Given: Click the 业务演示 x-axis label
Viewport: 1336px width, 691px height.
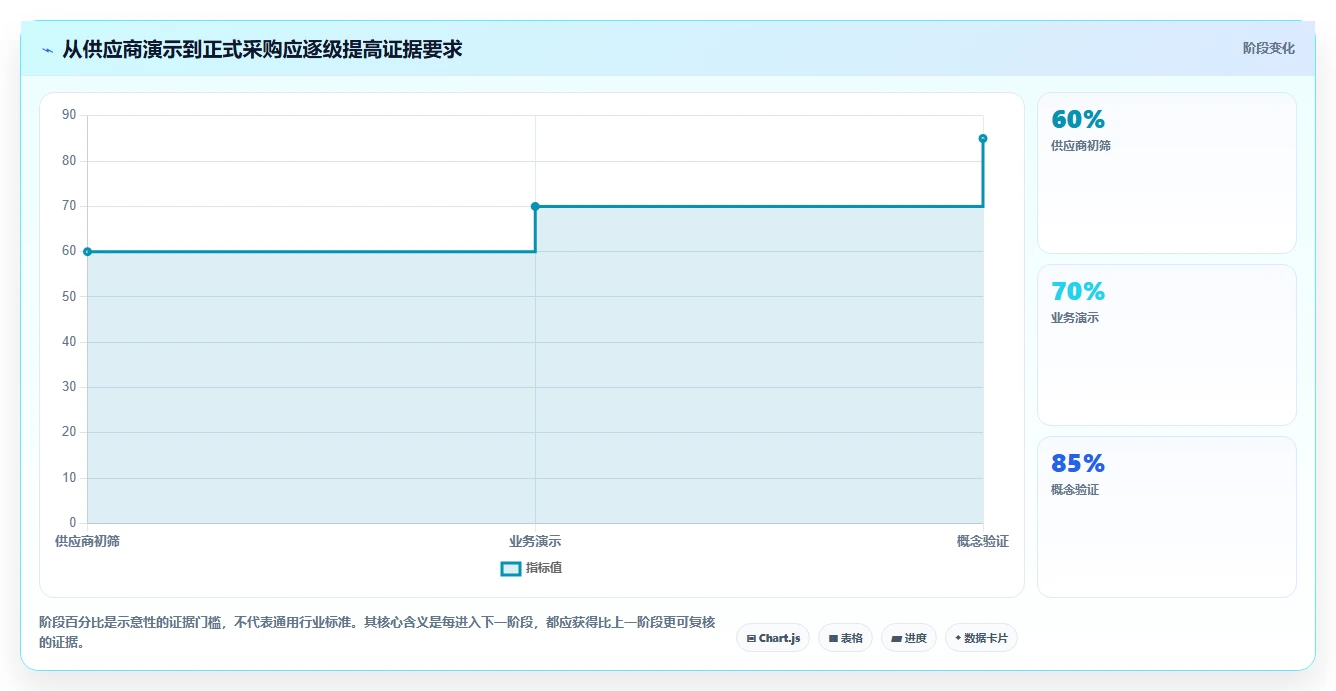Looking at the screenshot, I should 535,541.
